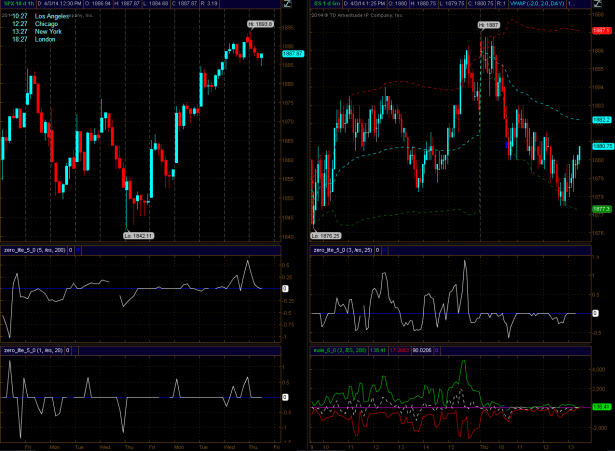Viewport: 615px width, 451px height.
Task: Click the SPX high value H: 1887.87
Action: pyautogui.click(x=127, y=4)
